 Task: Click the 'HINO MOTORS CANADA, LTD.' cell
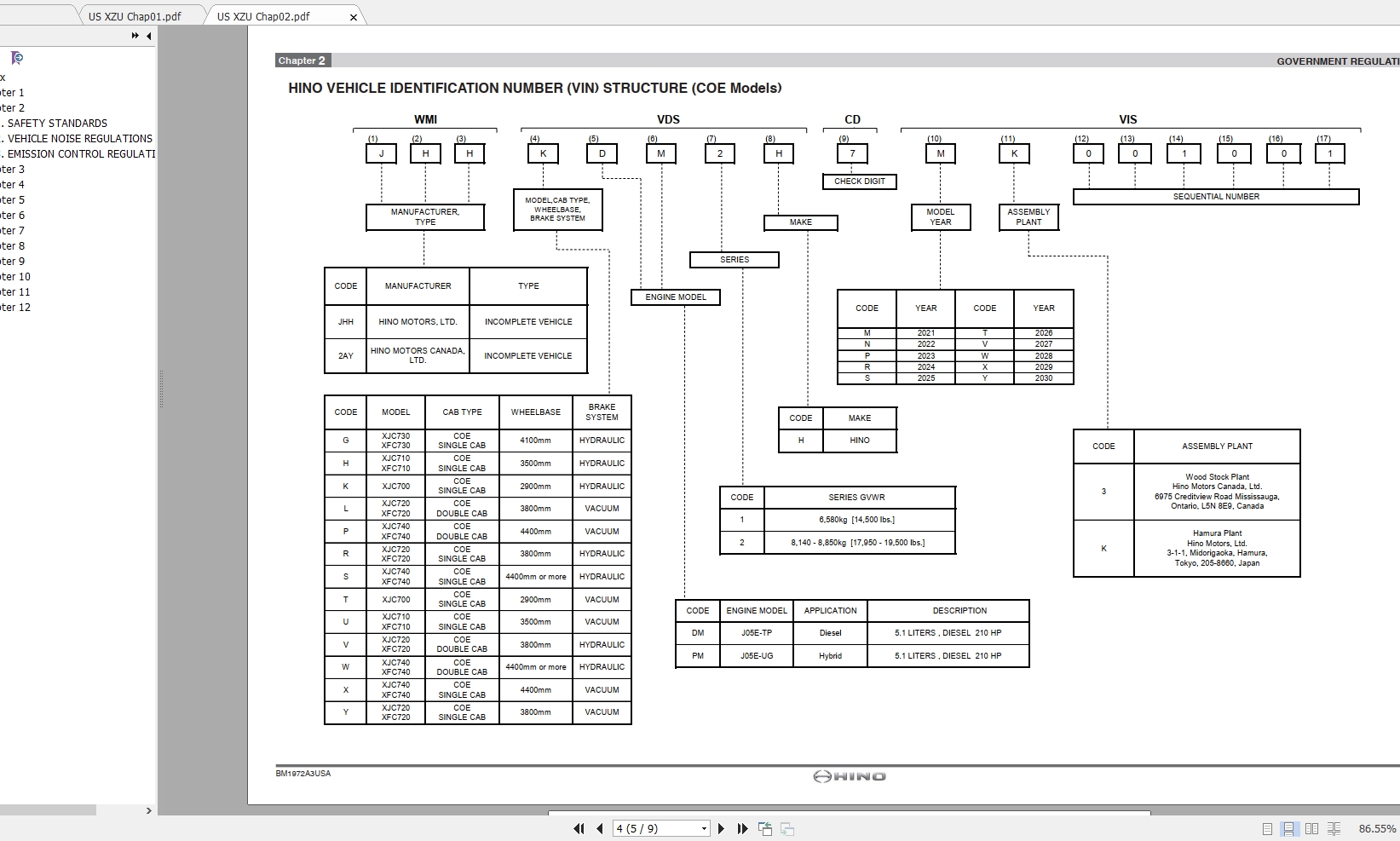pyautogui.click(x=418, y=355)
